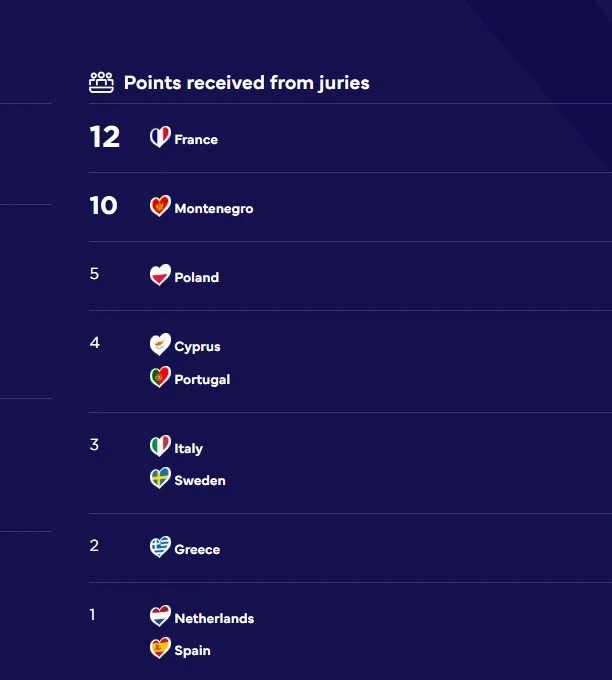Click the Netherlands heart flag icon
The image size is (612, 680).
pyautogui.click(x=160, y=615)
